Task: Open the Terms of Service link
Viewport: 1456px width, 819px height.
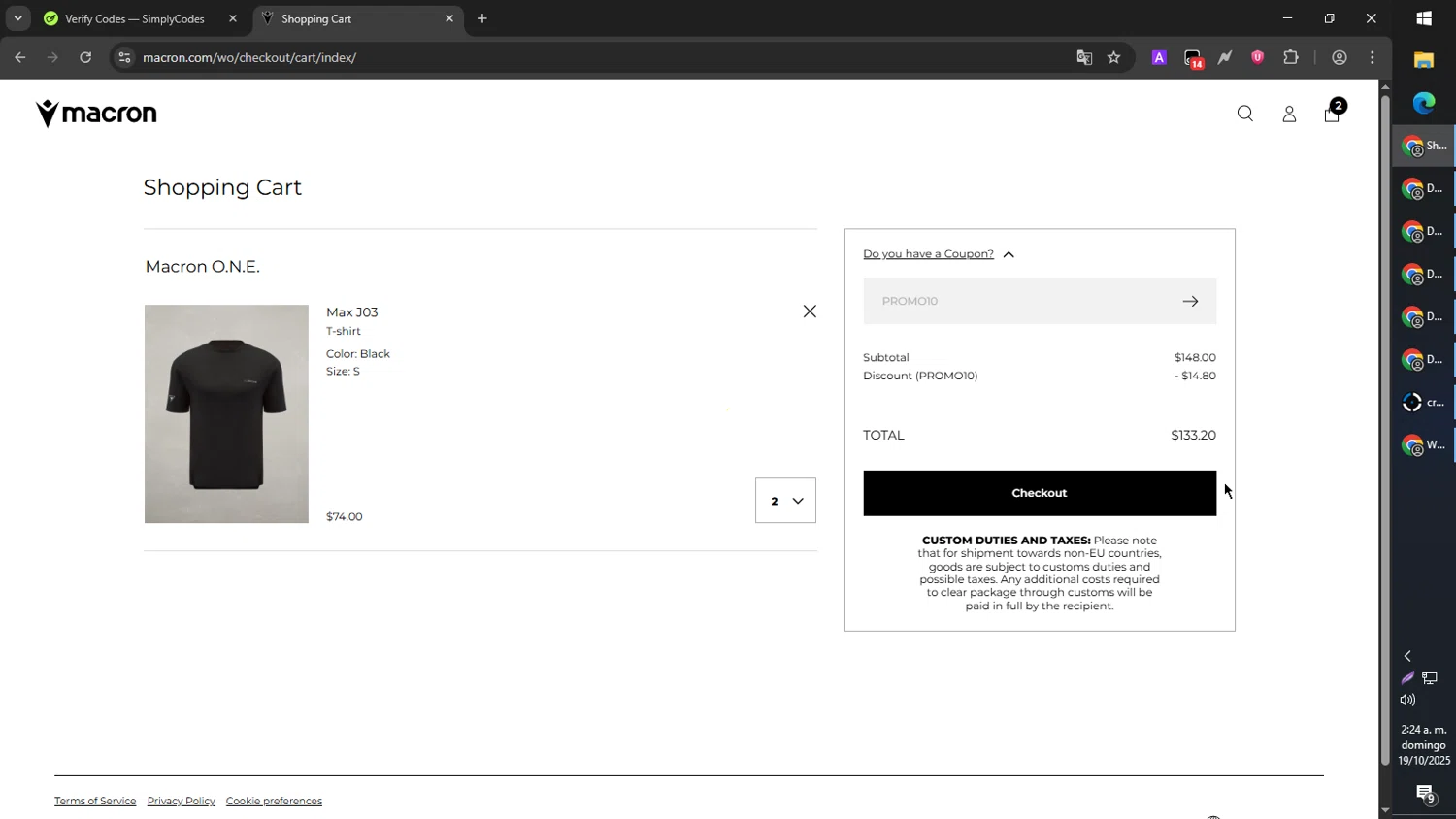Action: point(95,801)
